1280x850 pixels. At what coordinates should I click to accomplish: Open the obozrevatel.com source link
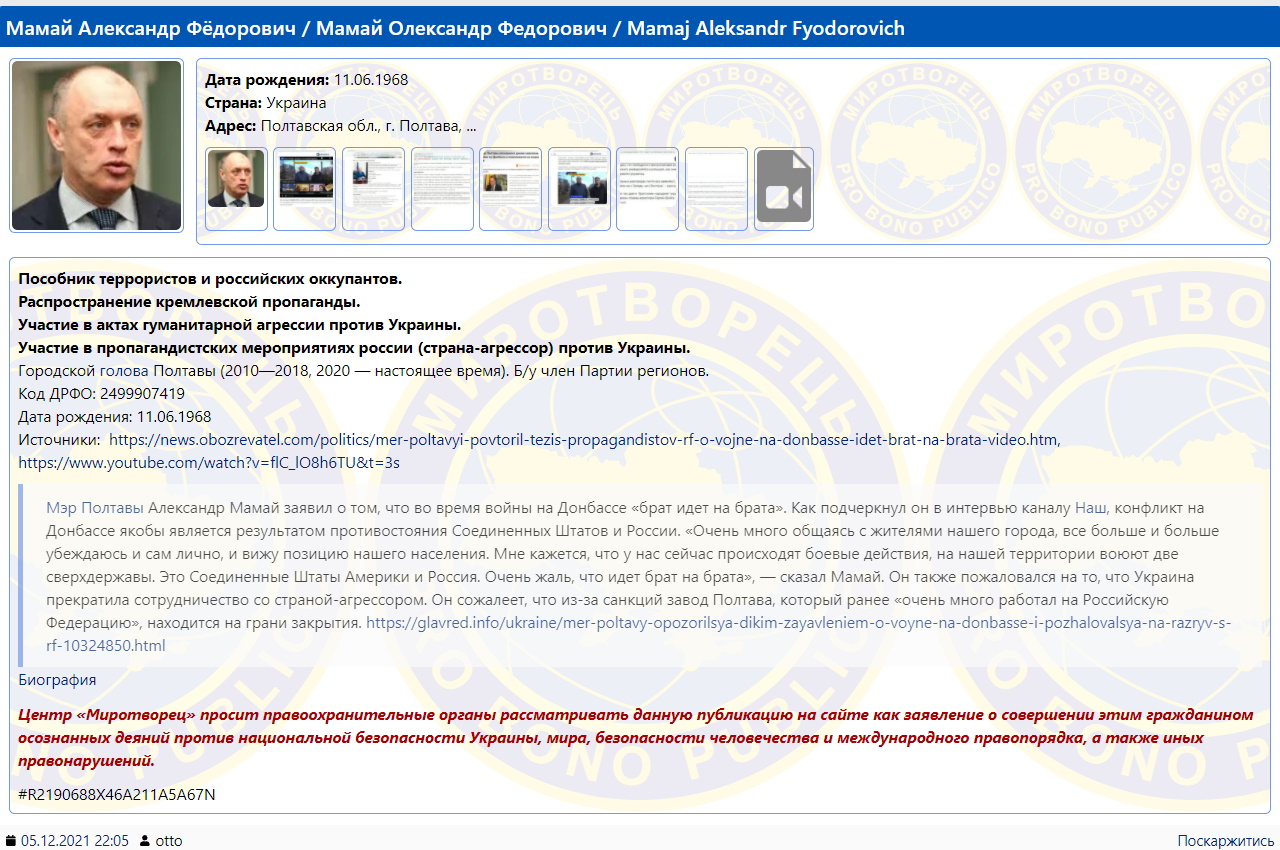(583, 439)
